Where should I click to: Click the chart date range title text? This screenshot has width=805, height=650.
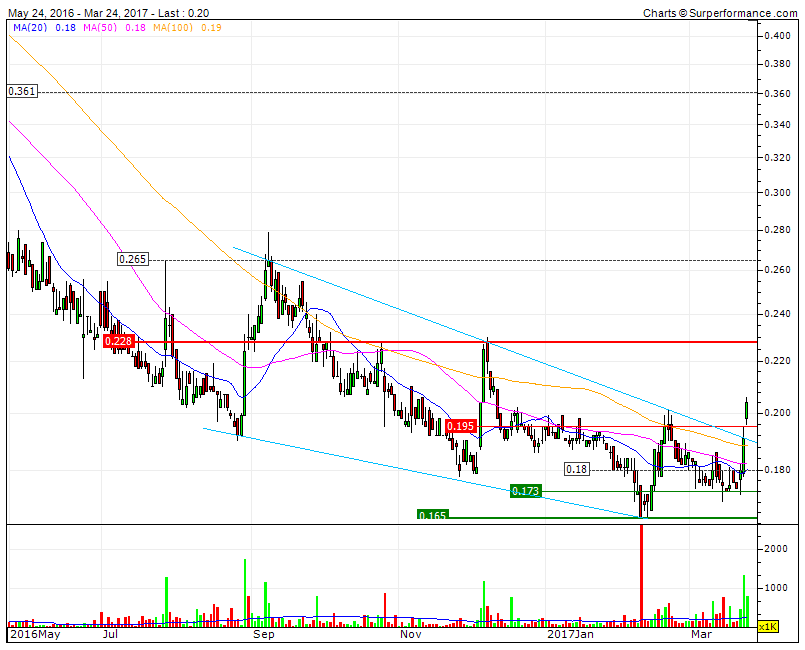[108, 13]
